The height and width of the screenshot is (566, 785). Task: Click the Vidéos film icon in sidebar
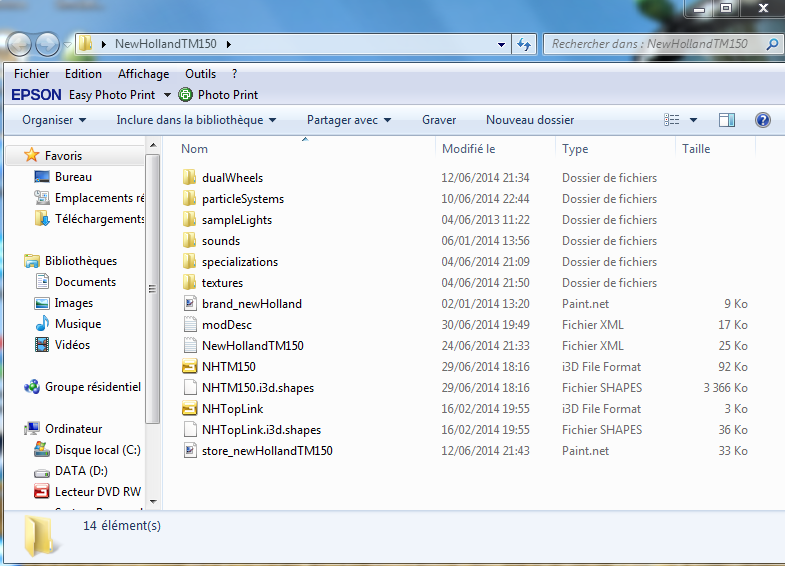(x=42, y=344)
